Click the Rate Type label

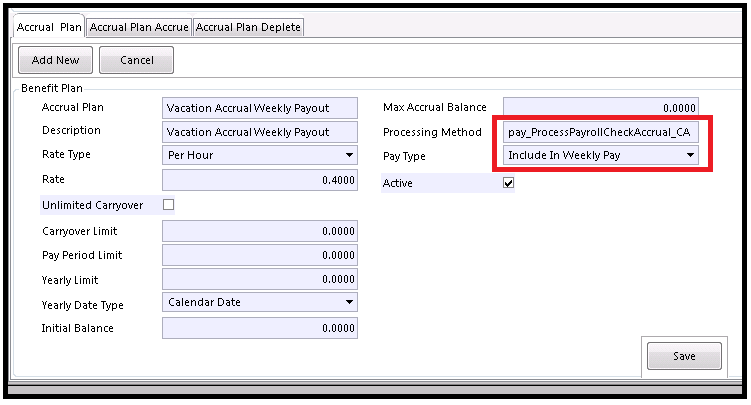point(66,154)
